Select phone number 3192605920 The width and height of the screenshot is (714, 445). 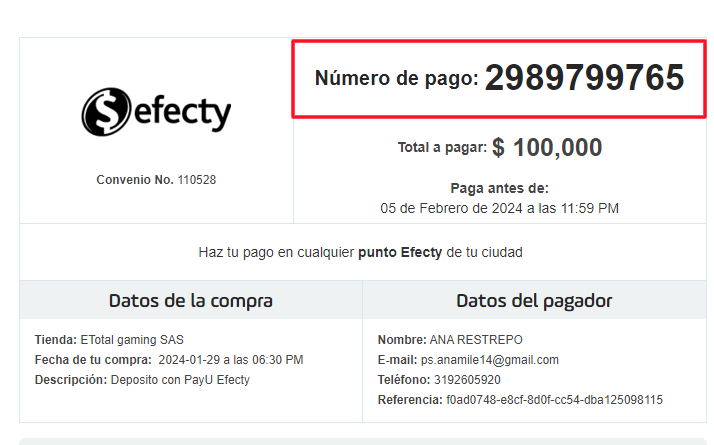click(x=467, y=380)
